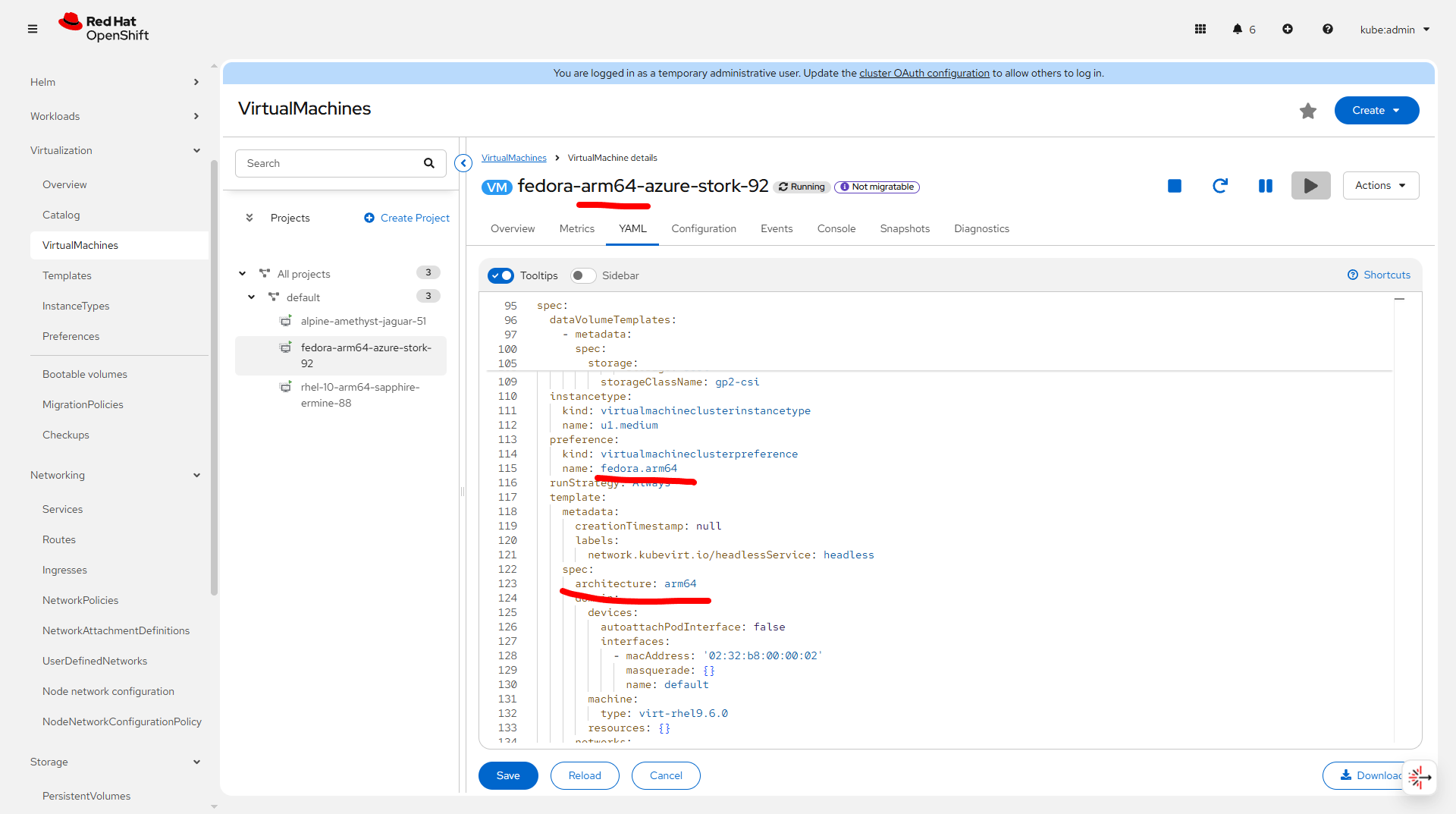The height and width of the screenshot is (814, 1456).
Task: Switch to the Diagnostics tab
Action: (982, 228)
